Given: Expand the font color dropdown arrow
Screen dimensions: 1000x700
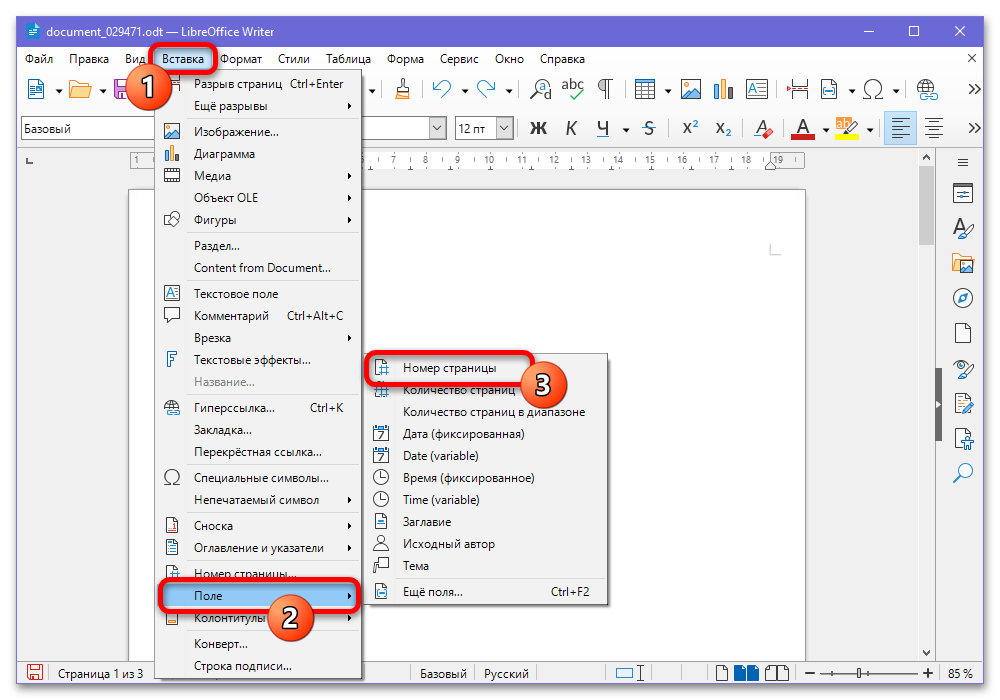Looking at the screenshot, I should point(825,130).
